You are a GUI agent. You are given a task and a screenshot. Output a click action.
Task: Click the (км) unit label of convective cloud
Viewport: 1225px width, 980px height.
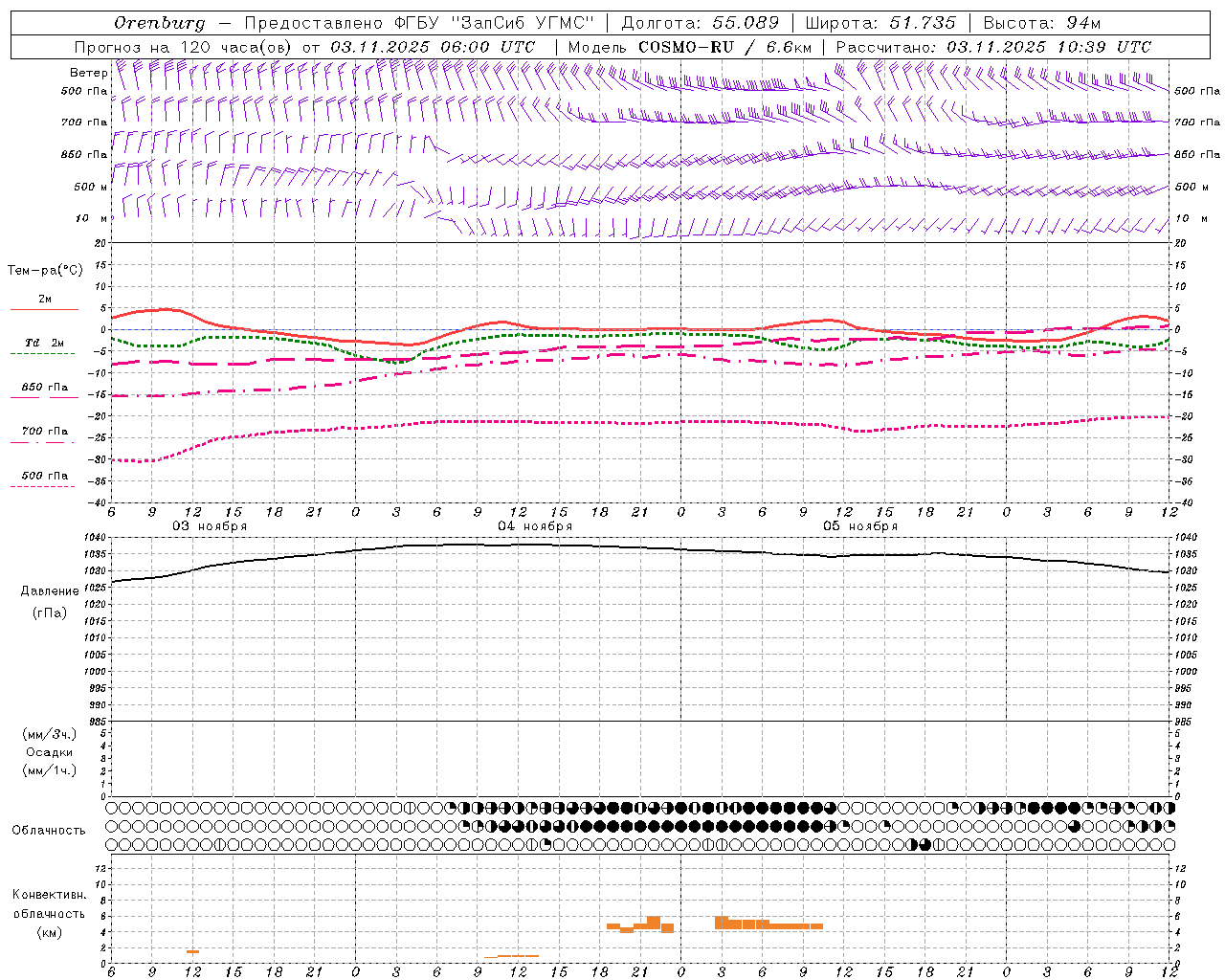coord(49,932)
